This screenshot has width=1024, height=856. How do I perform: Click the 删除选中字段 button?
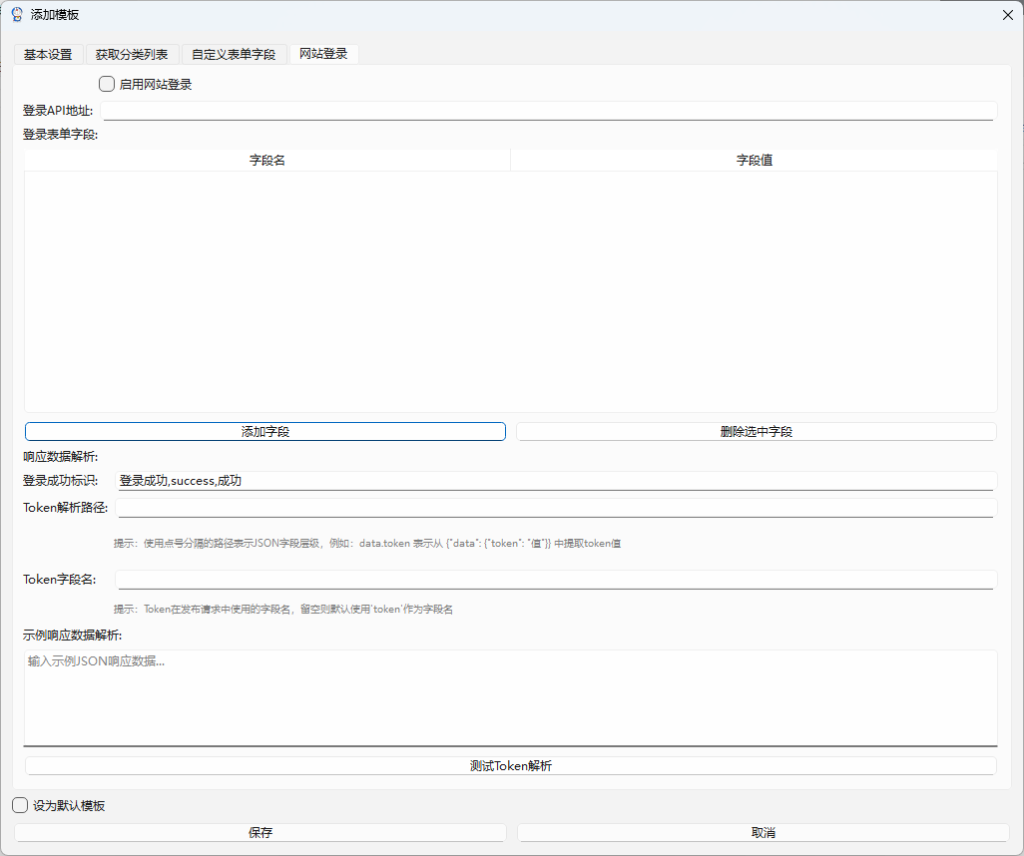[756, 432]
